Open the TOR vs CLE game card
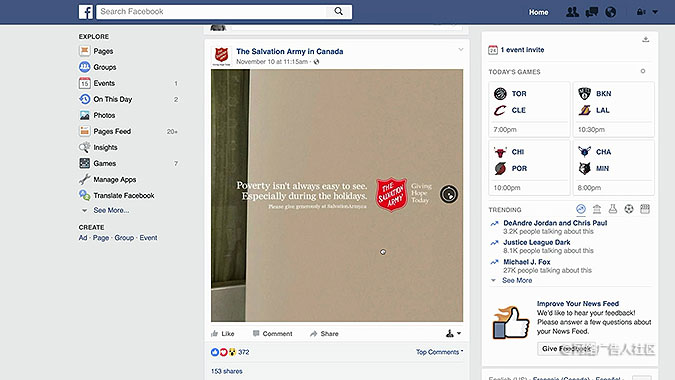This screenshot has width=675, height=380. pos(529,110)
